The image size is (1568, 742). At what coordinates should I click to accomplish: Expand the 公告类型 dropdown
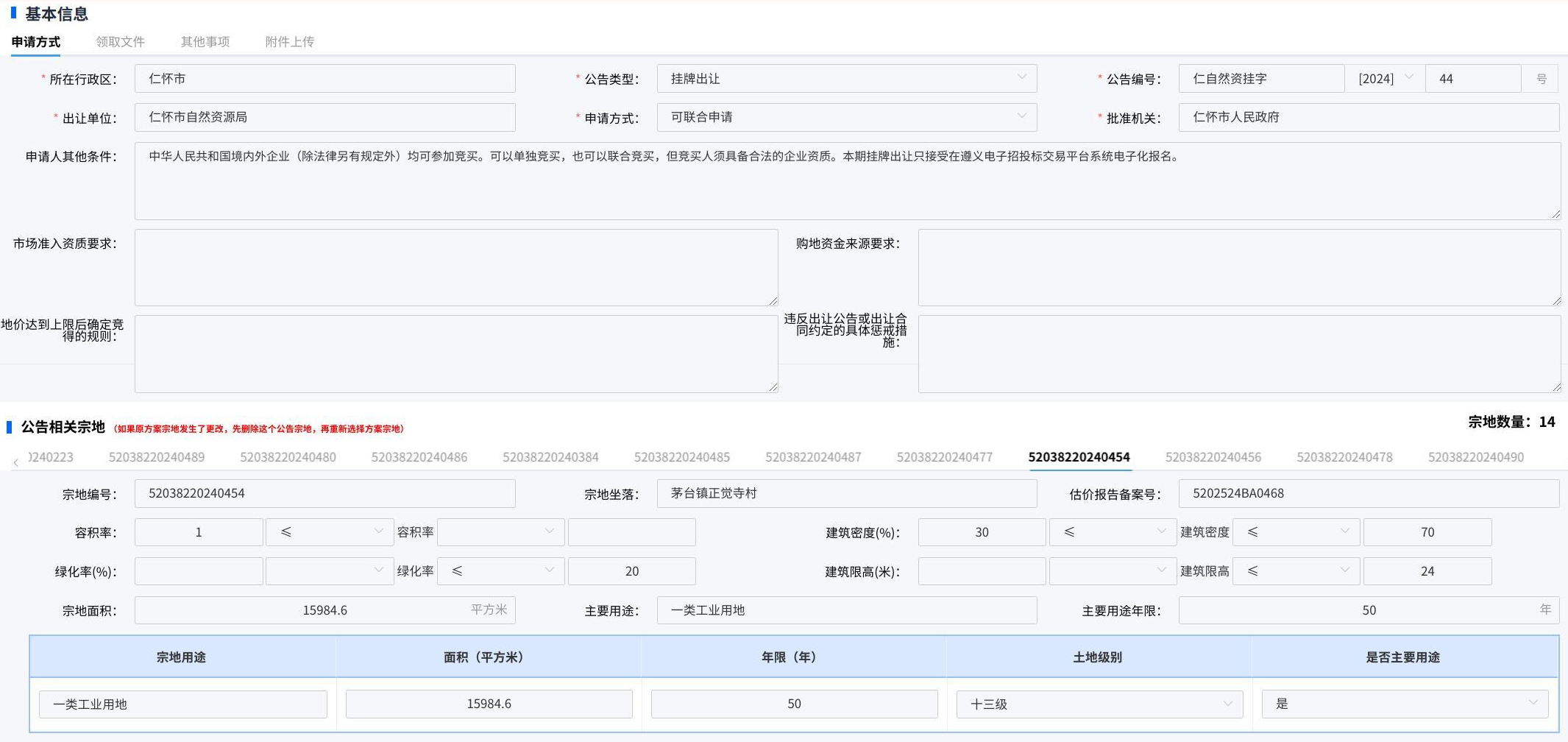tap(846, 79)
